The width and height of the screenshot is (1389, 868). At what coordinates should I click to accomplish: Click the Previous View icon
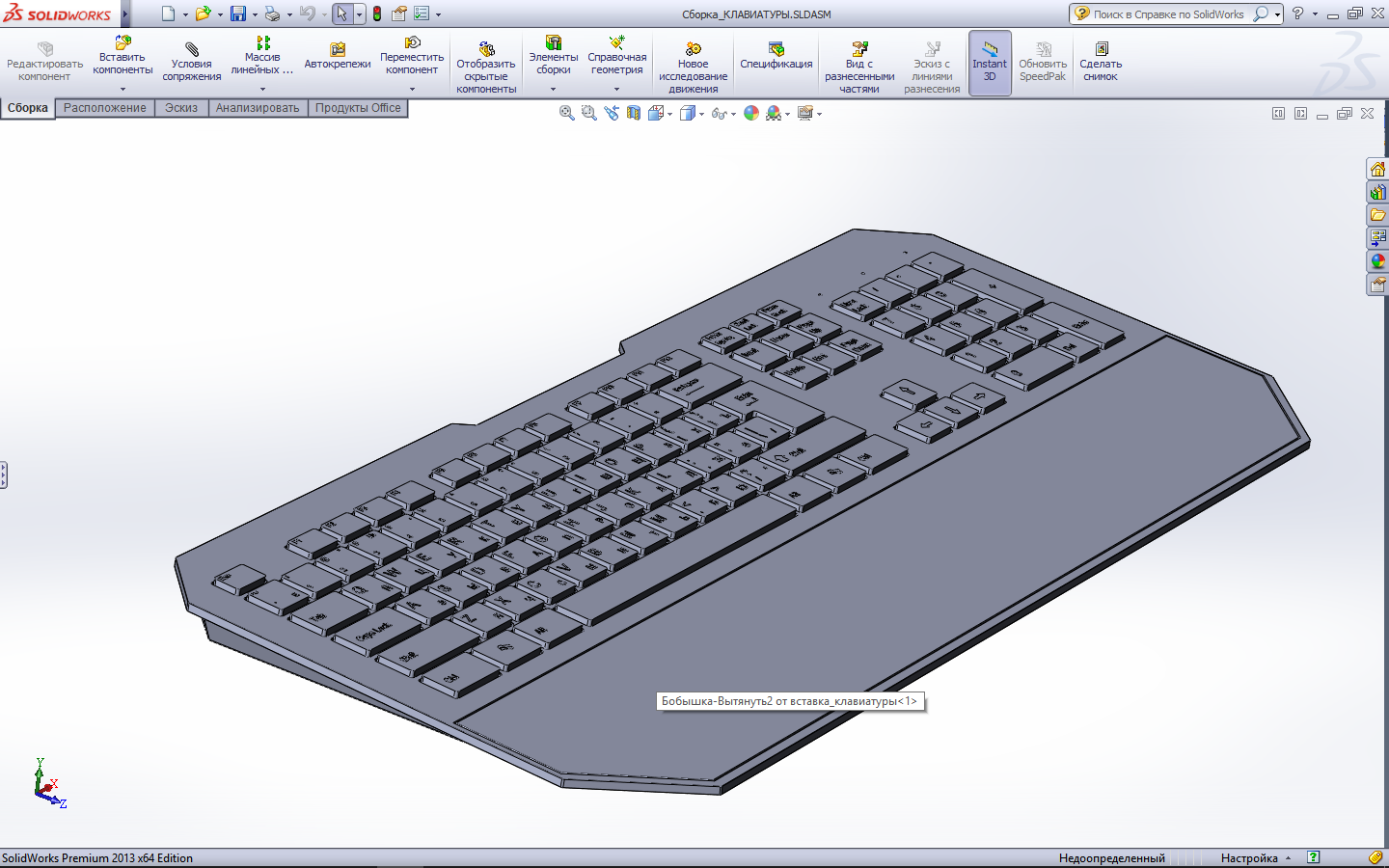click(x=612, y=114)
